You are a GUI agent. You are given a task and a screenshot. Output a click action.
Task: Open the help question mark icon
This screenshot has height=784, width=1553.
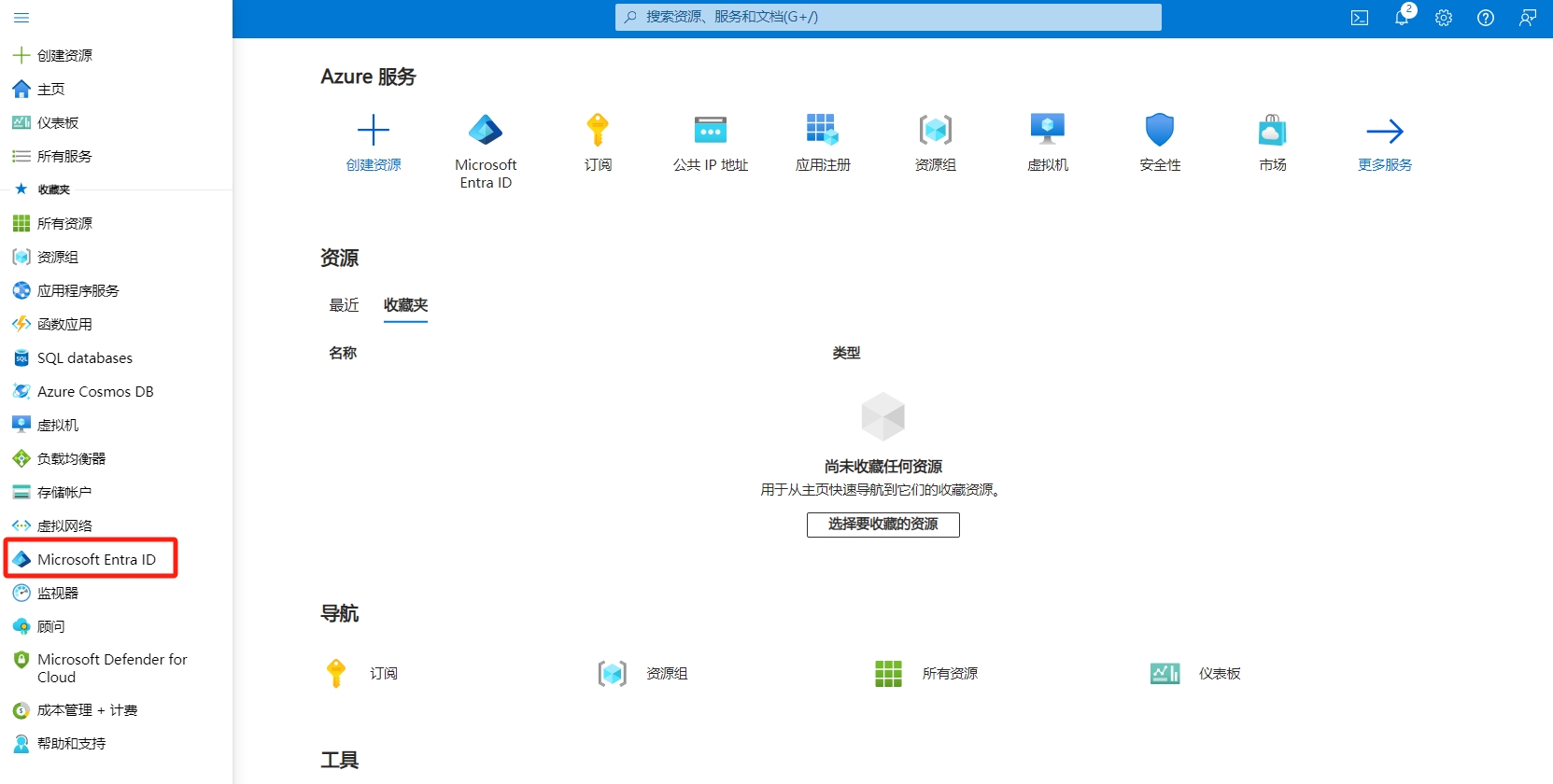1486,18
